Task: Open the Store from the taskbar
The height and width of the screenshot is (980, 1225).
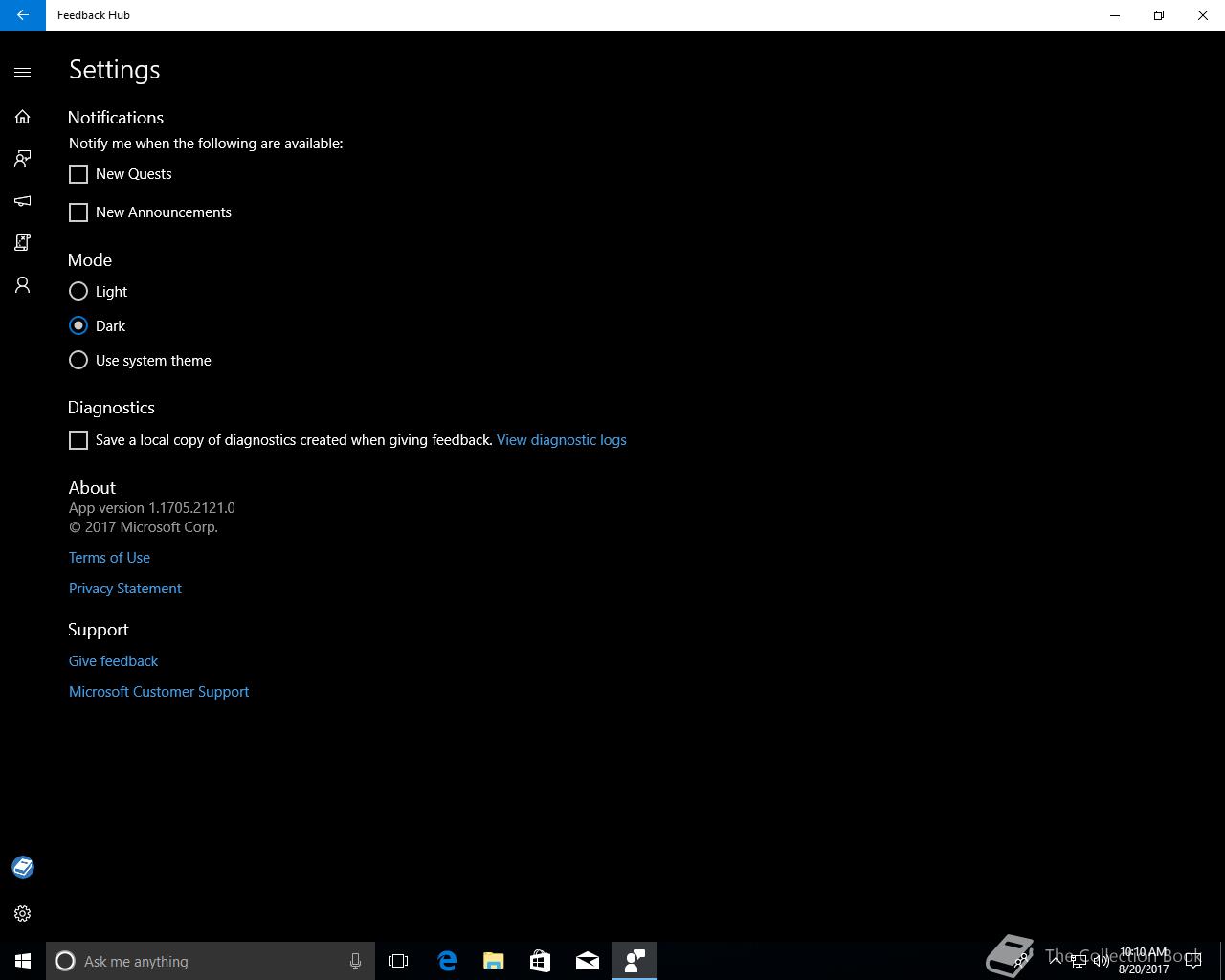Action: 541,961
